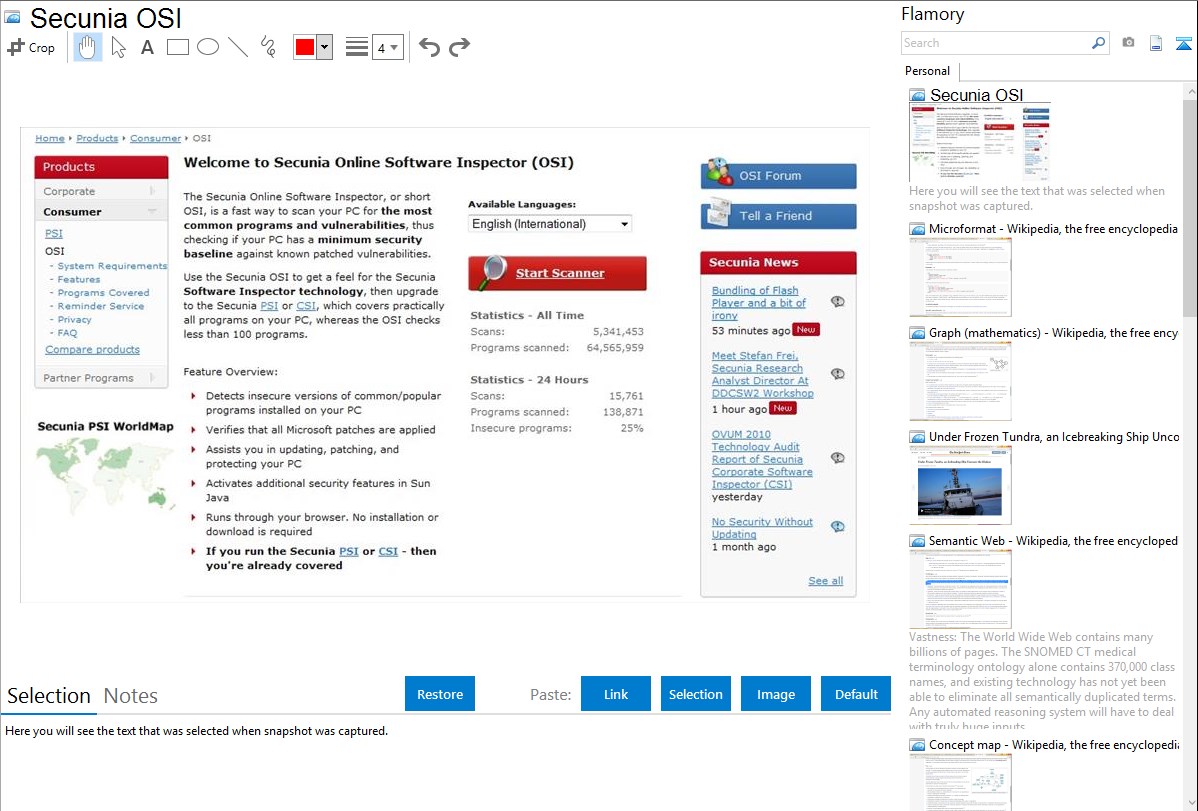Activate the hand pan tool
The image size is (1198, 811).
(x=88, y=47)
